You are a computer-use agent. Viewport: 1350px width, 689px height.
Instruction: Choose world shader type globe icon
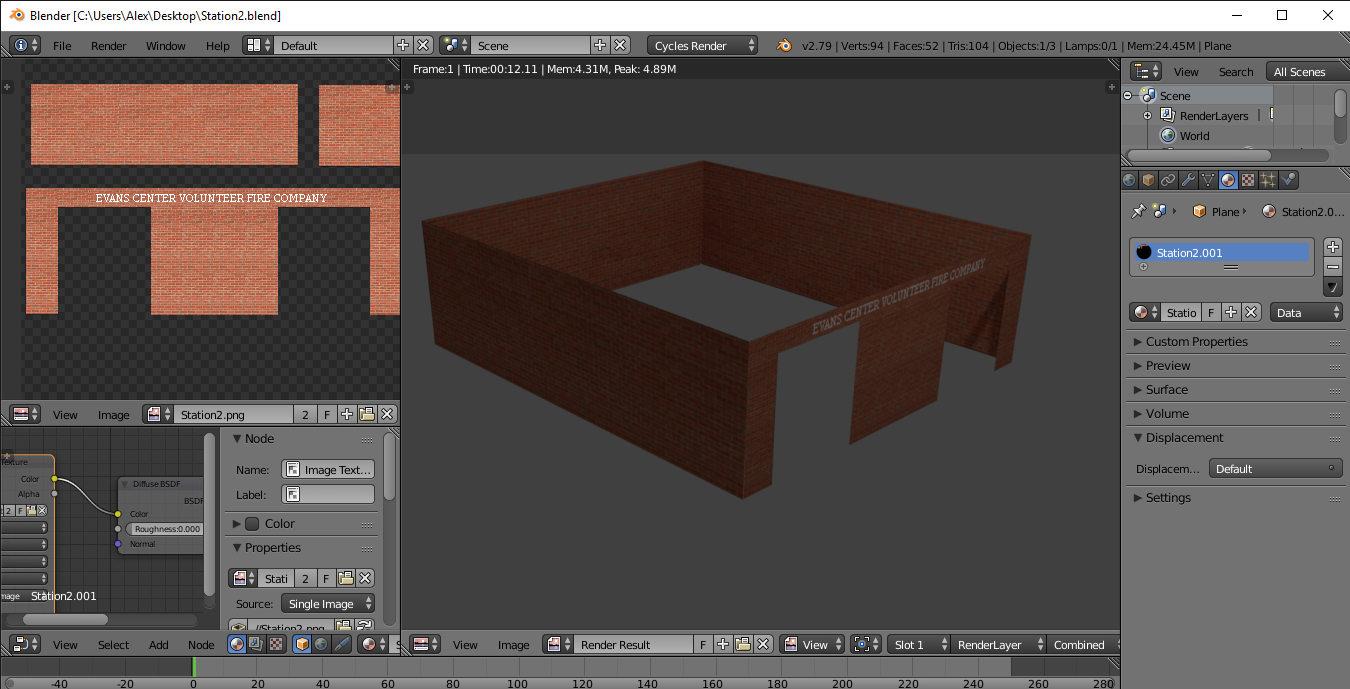(321, 645)
